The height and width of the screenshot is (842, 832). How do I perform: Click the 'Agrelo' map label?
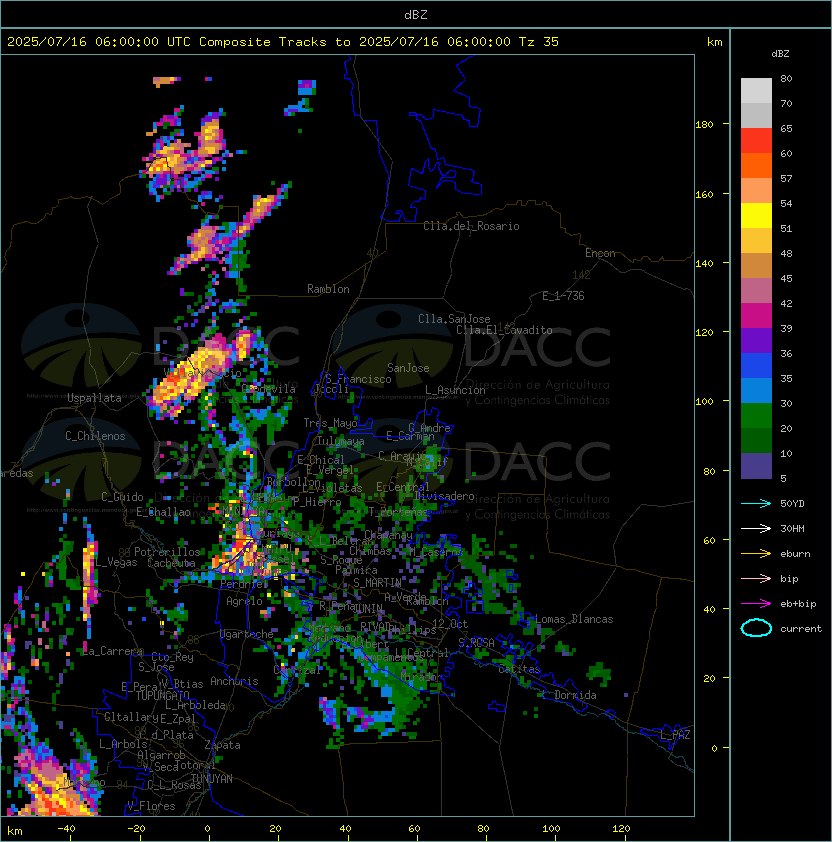pos(244,601)
